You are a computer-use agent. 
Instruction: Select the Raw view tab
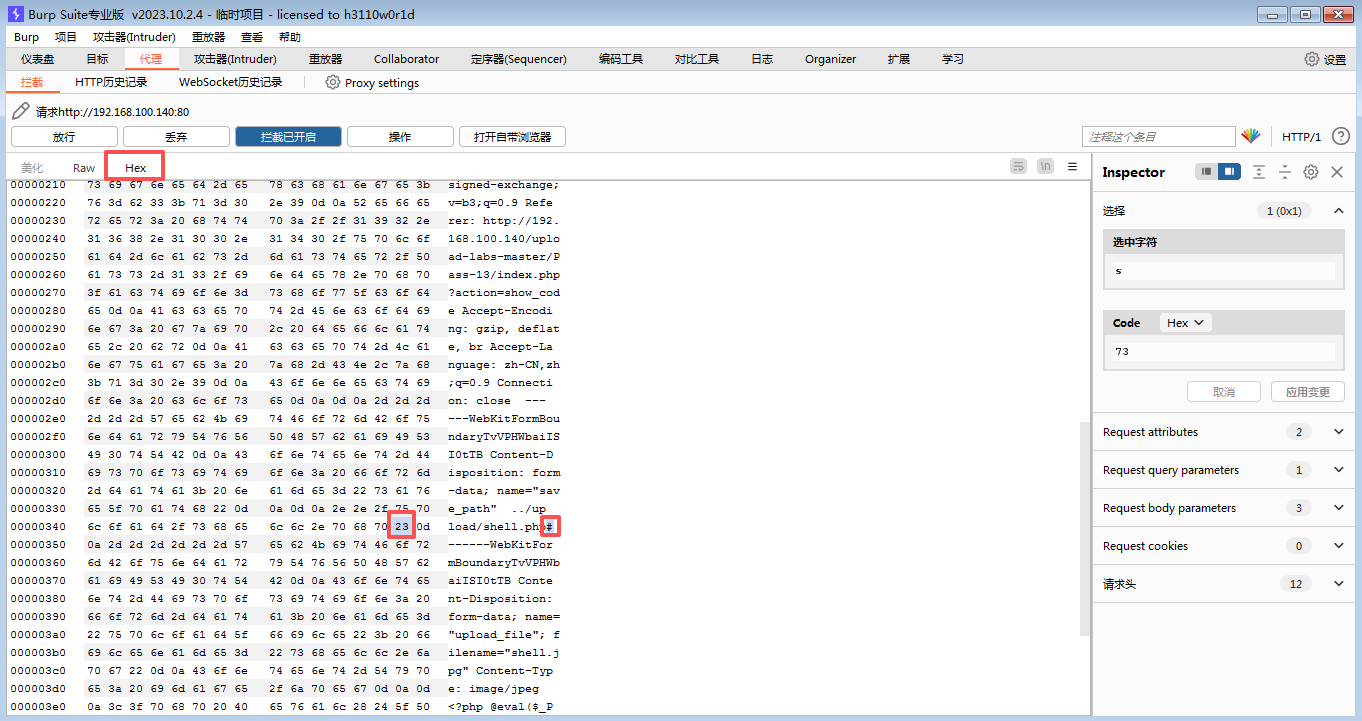[x=84, y=168]
